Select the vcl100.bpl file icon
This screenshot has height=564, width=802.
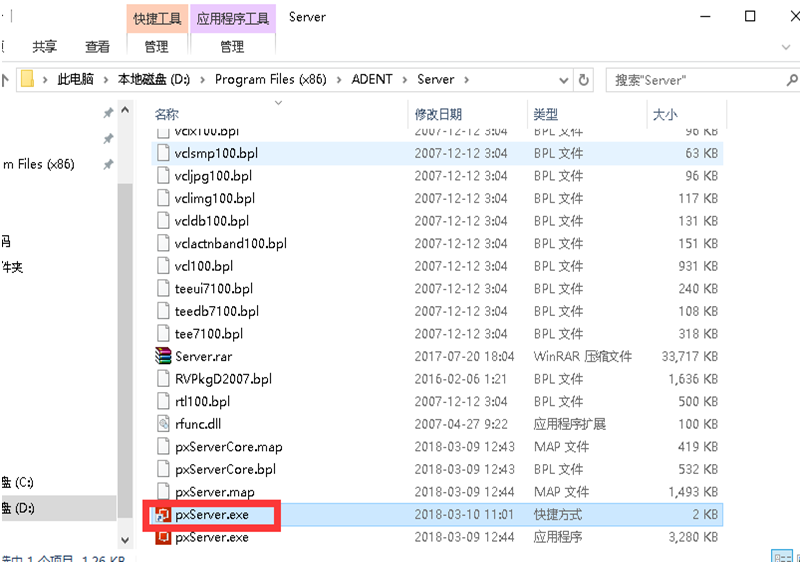pos(164,266)
